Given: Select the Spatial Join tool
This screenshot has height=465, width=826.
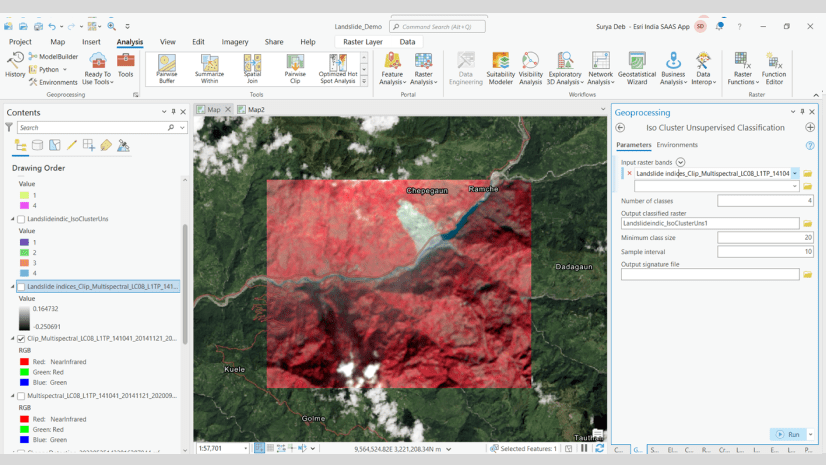Looking at the screenshot, I should (x=252, y=69).
